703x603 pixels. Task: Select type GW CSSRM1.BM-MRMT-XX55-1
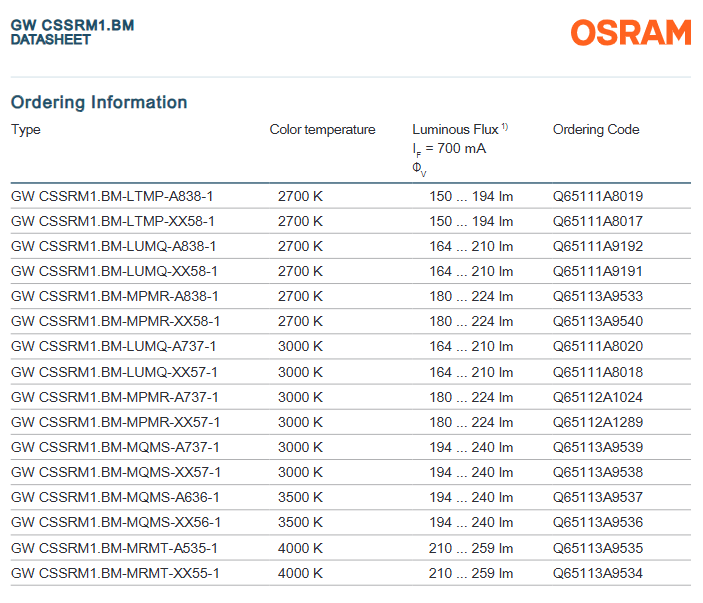tap(115, 574)
